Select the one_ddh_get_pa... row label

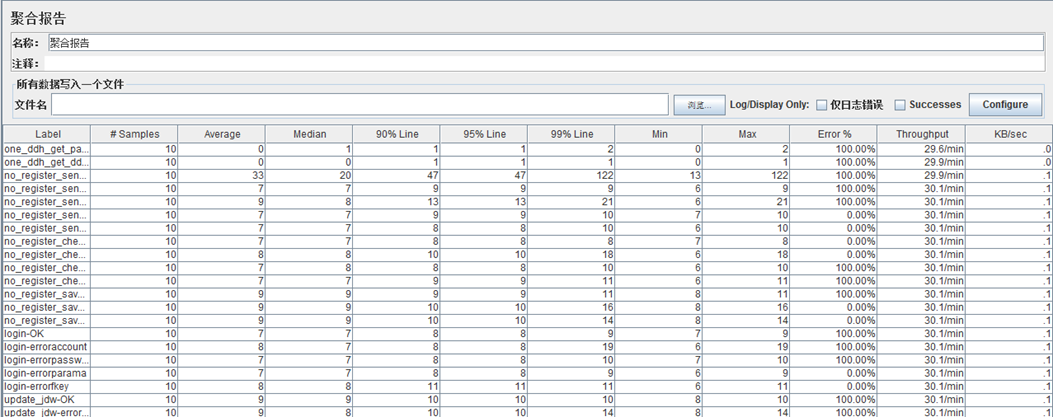[x=47, y=149]
